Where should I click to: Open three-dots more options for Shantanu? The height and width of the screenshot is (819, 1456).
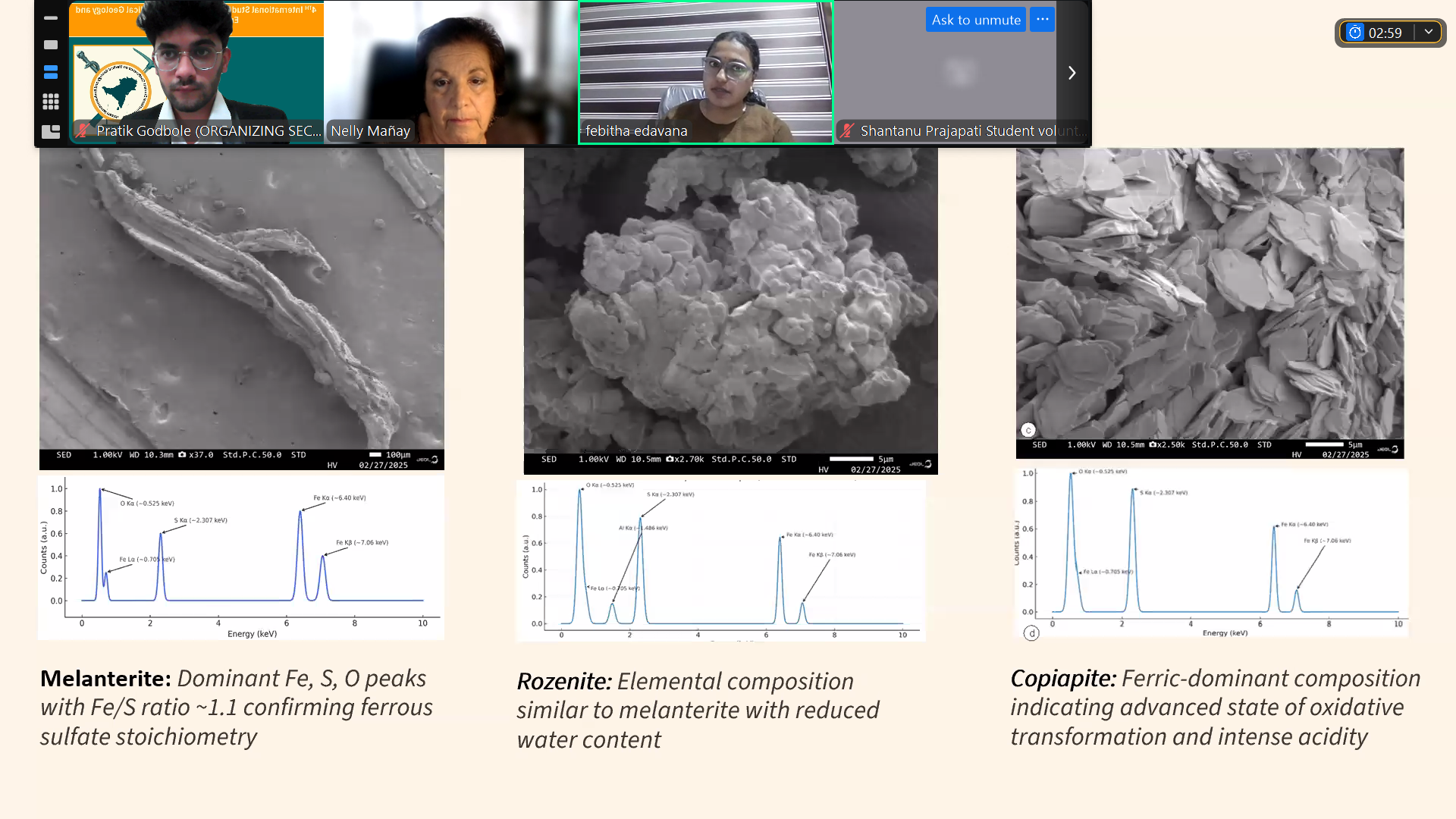pyautogui.click(x=1043, y=20)
